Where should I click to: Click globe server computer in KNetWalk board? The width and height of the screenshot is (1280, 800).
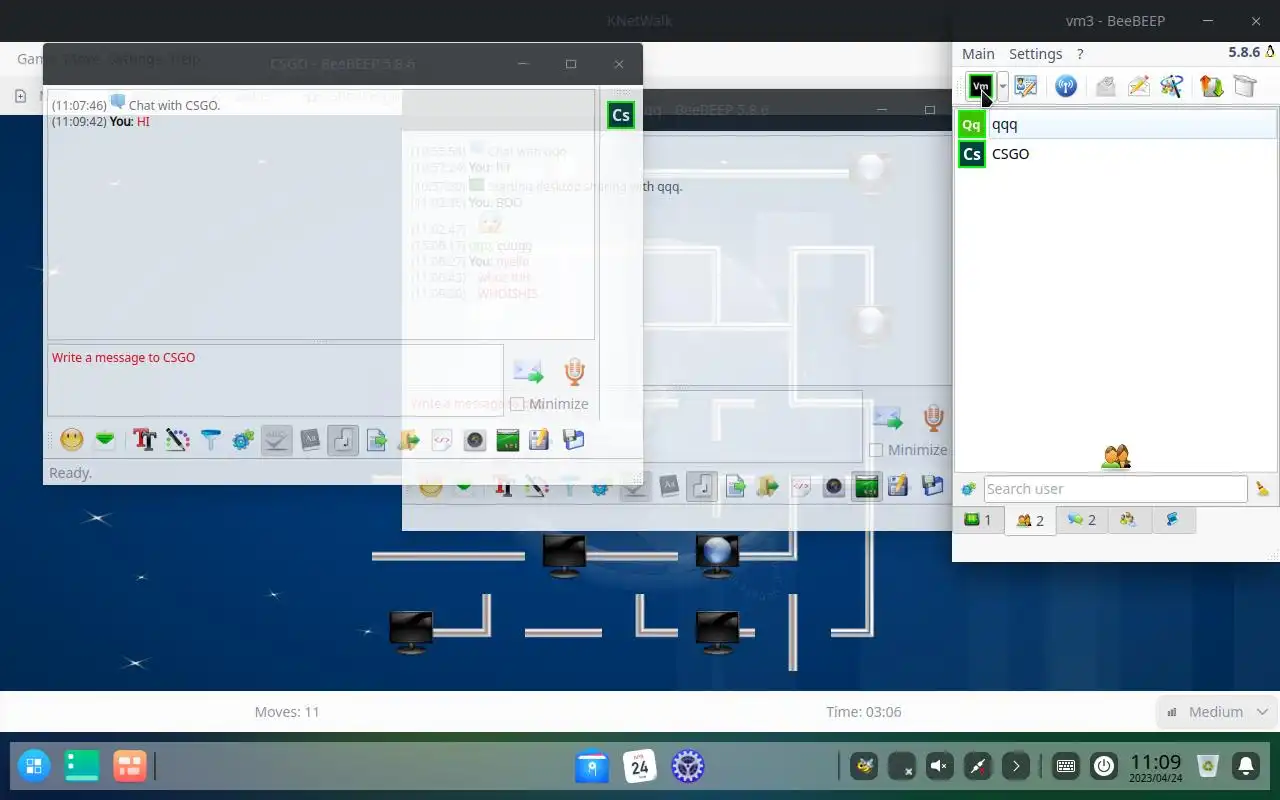click(x=717, y=556)
